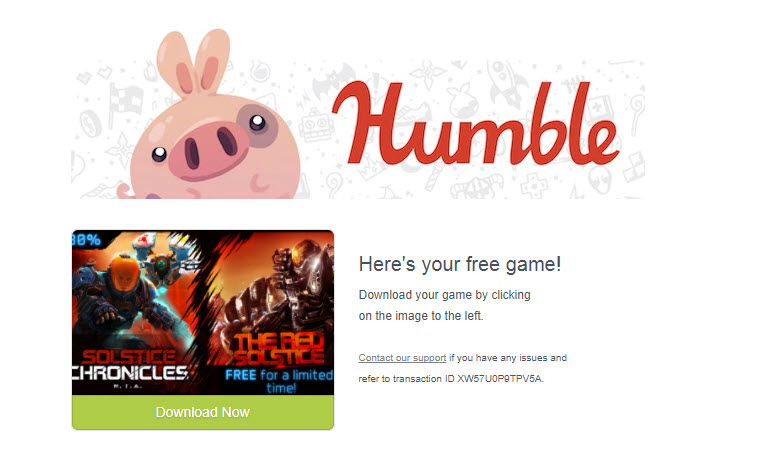Click the Humble red script logo
This screenshot has width=766, height=465.
tap(476, 124)
